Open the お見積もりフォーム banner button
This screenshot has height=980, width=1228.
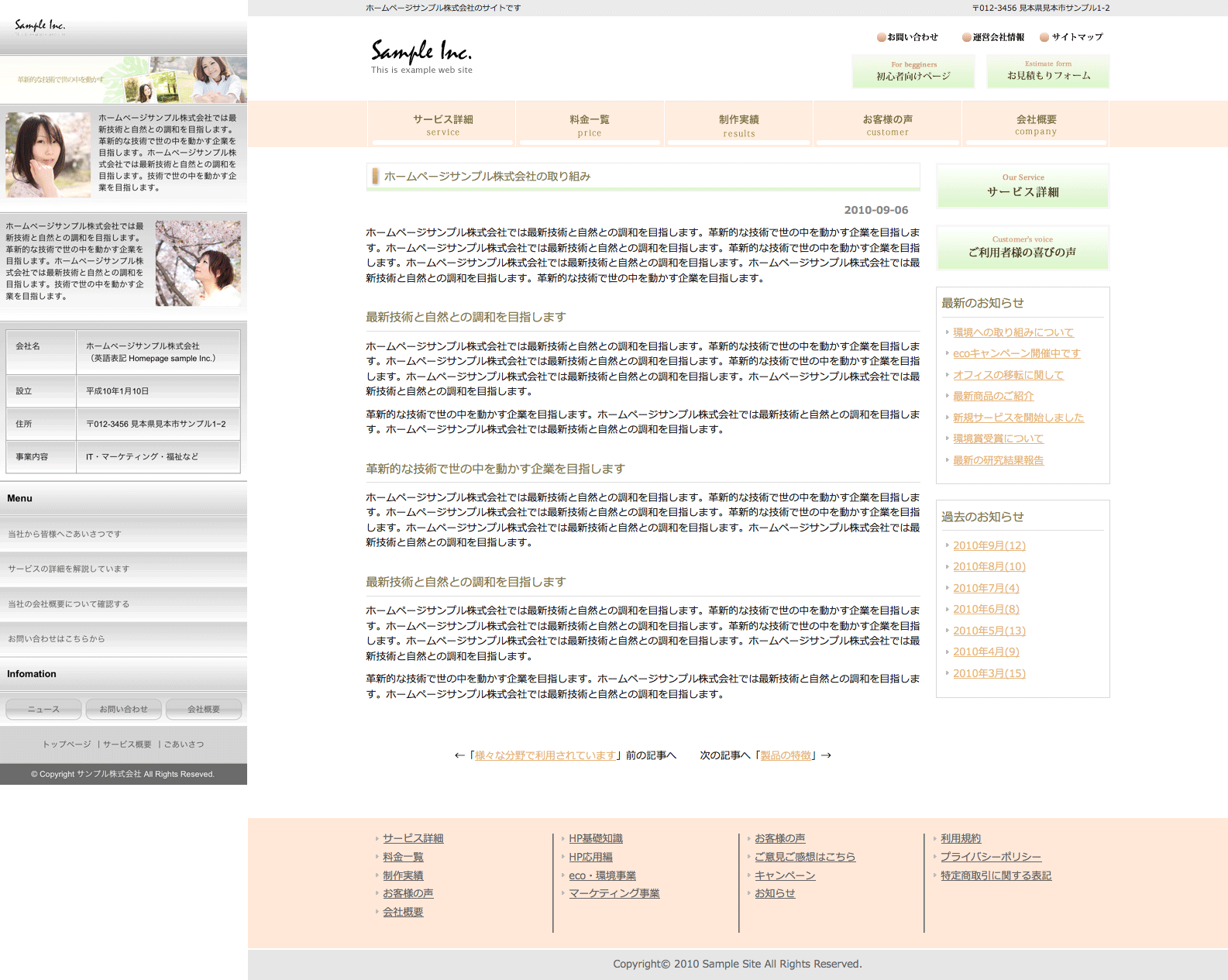click(x=1047, y=71)
